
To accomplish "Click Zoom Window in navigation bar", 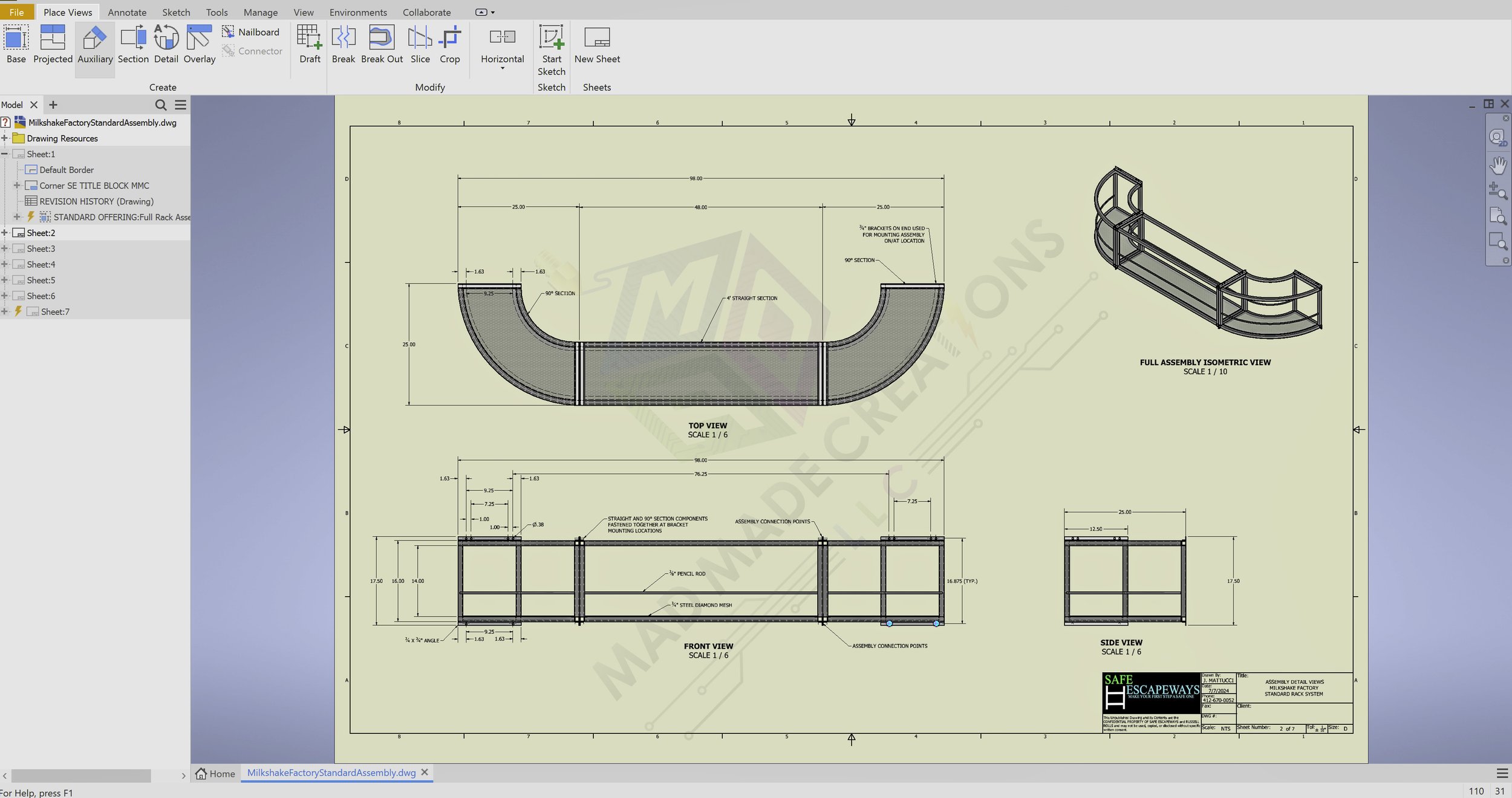I will [1497, 241].
